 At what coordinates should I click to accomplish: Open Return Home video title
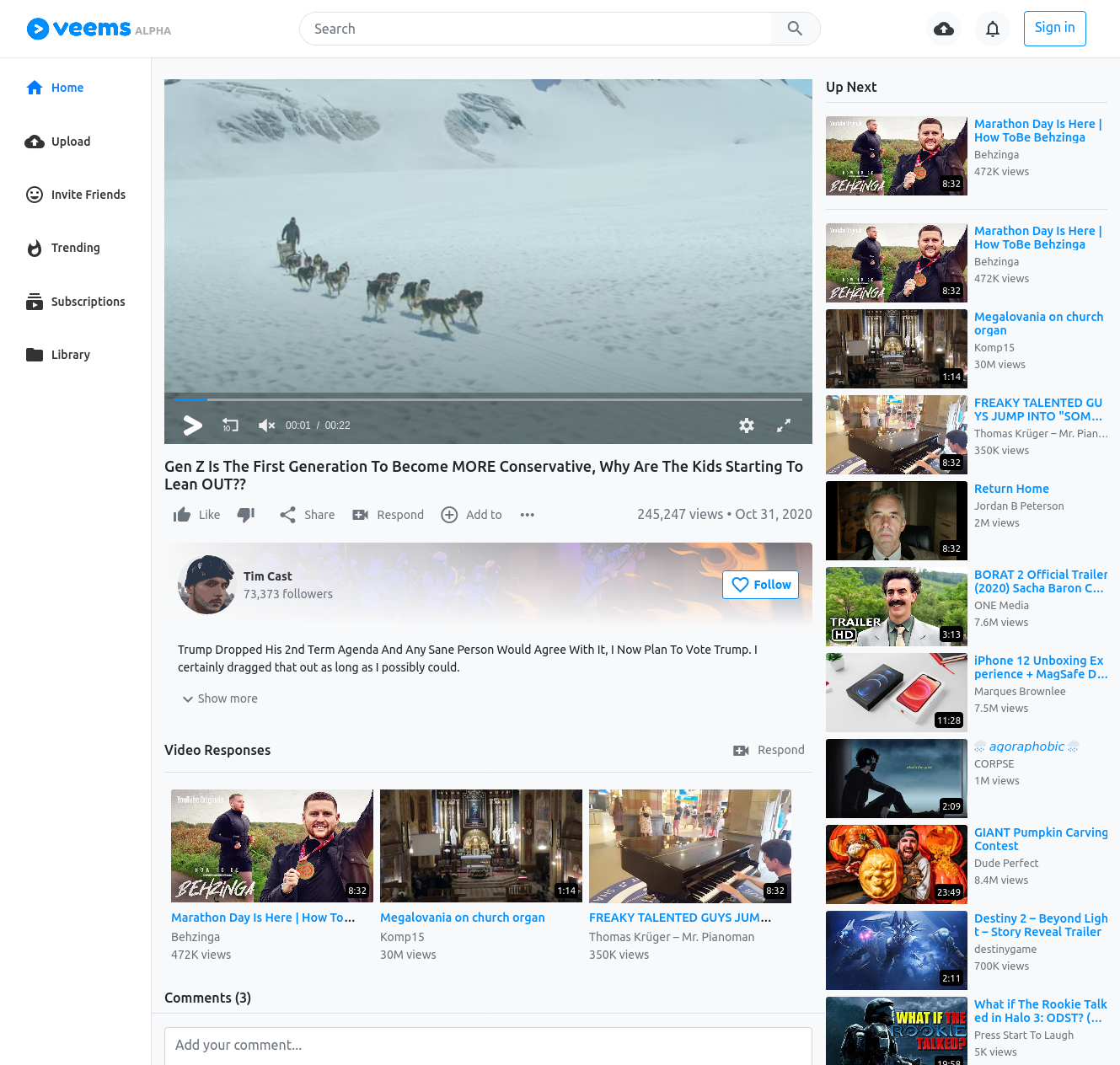coord(1011,489)
